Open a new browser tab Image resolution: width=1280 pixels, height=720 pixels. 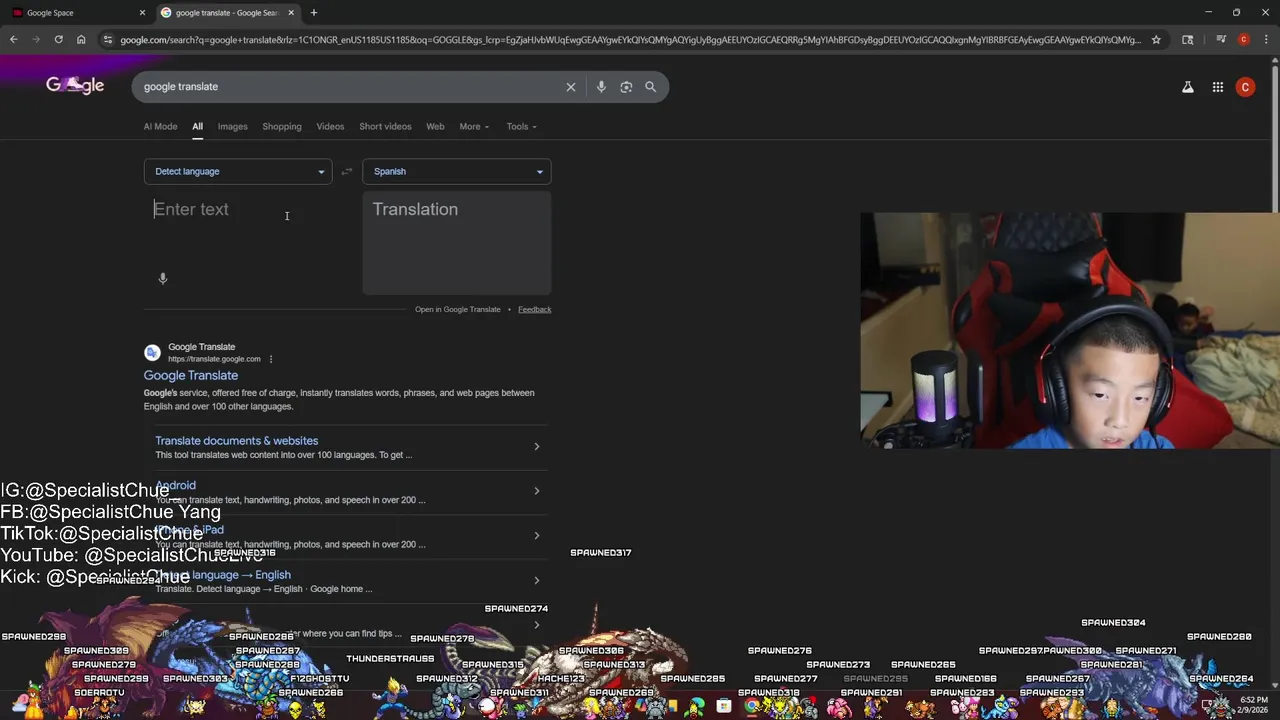point(314,13)
